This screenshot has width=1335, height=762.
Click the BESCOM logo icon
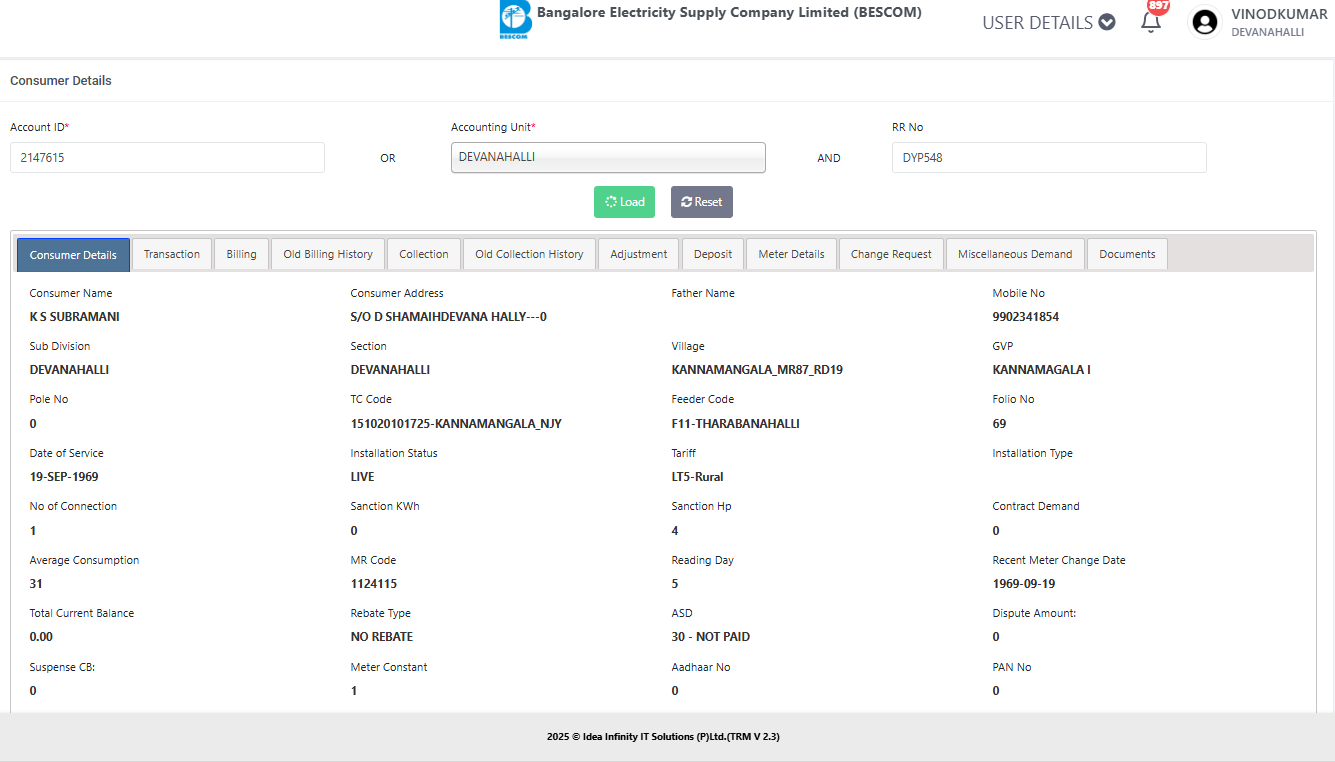[x=515, y=21]
